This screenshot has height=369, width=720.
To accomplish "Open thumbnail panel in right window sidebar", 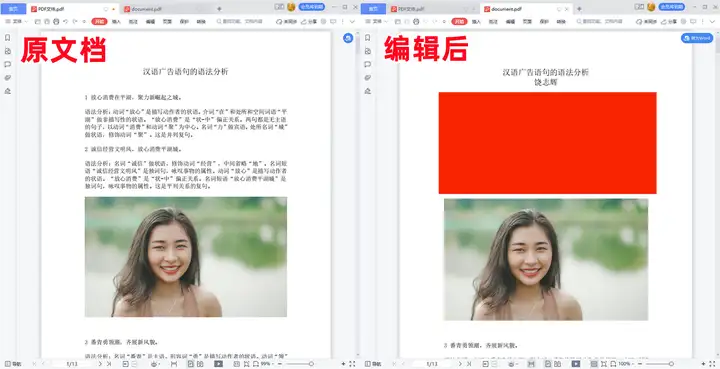I will pos(367,51).
